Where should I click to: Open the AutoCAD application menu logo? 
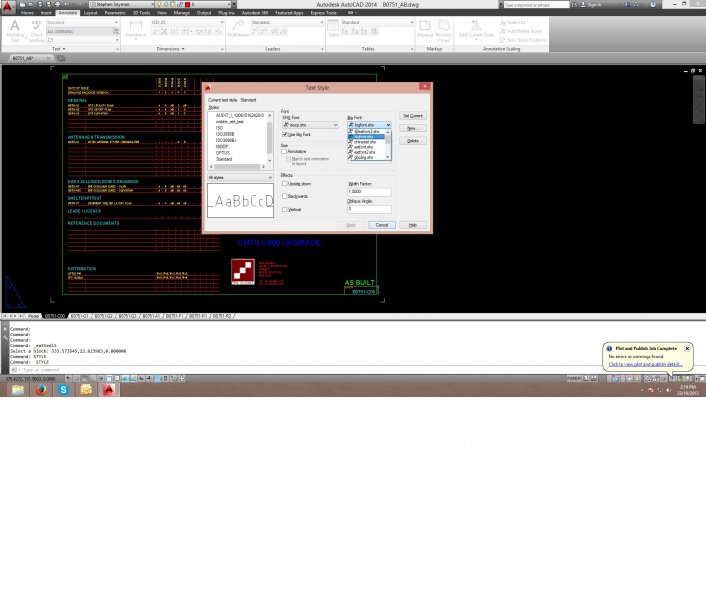(x=8, y=7)
